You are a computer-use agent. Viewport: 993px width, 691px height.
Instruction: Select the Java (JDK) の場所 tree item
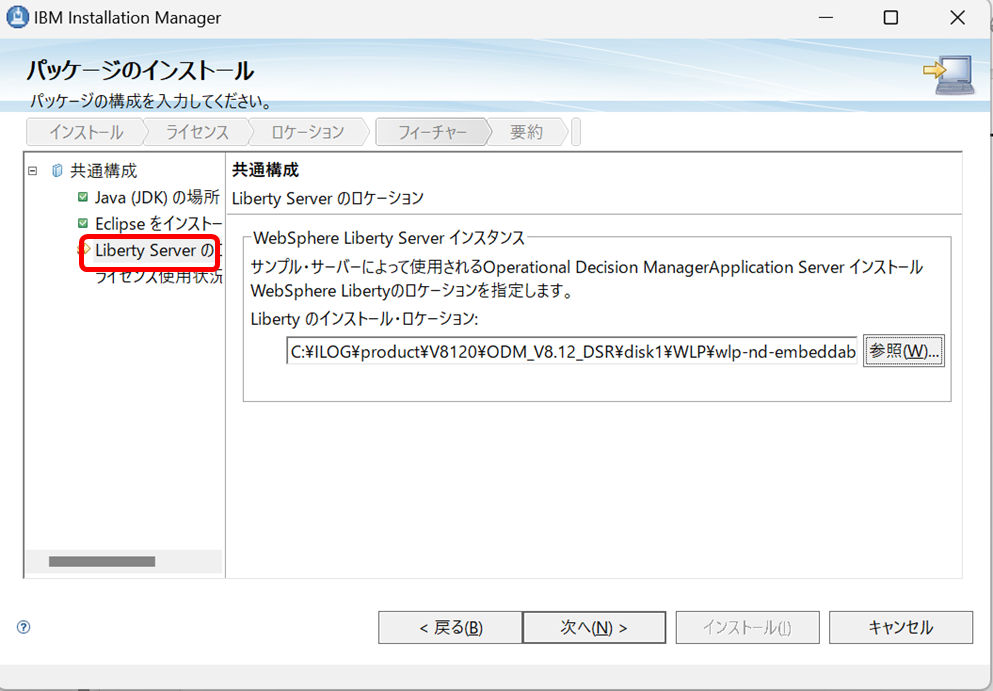click(x=157, y=197)
